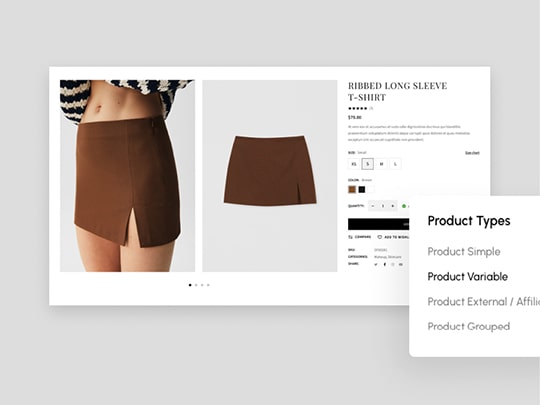Share product via Facebook icon

385,264
